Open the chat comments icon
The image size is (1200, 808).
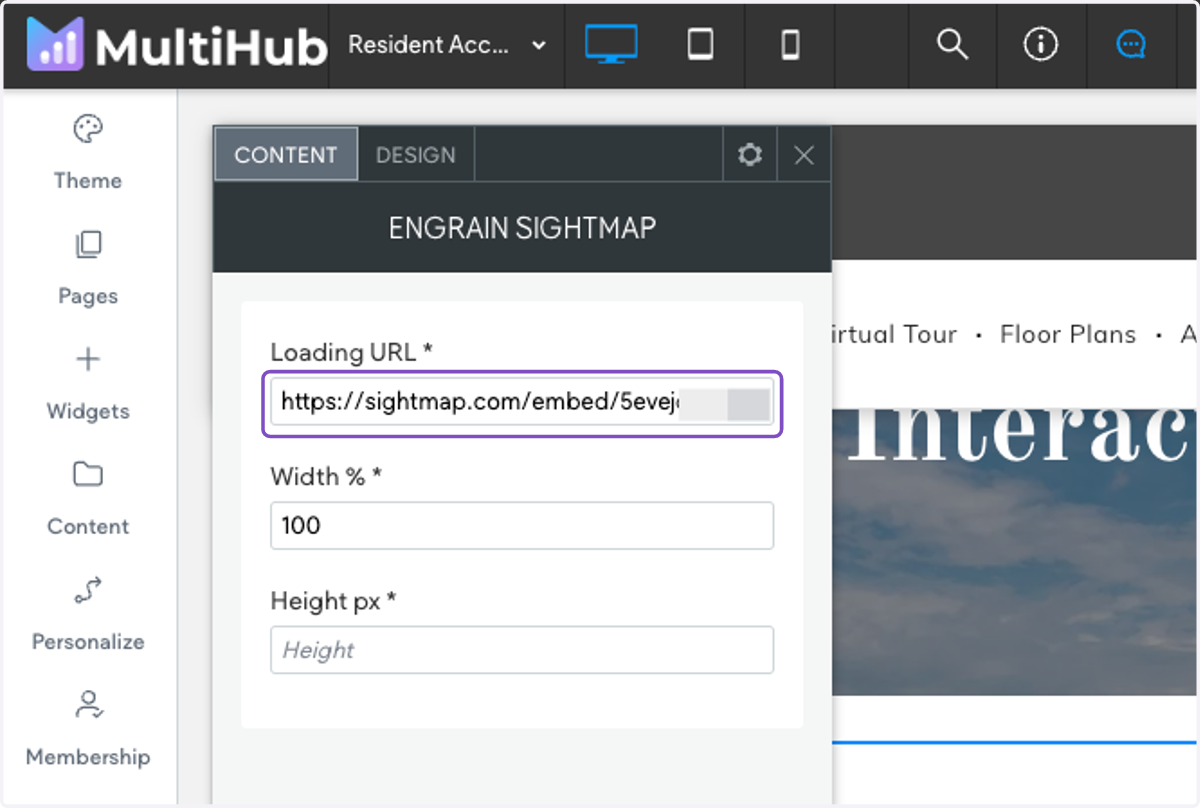[x=1131, y=45]
